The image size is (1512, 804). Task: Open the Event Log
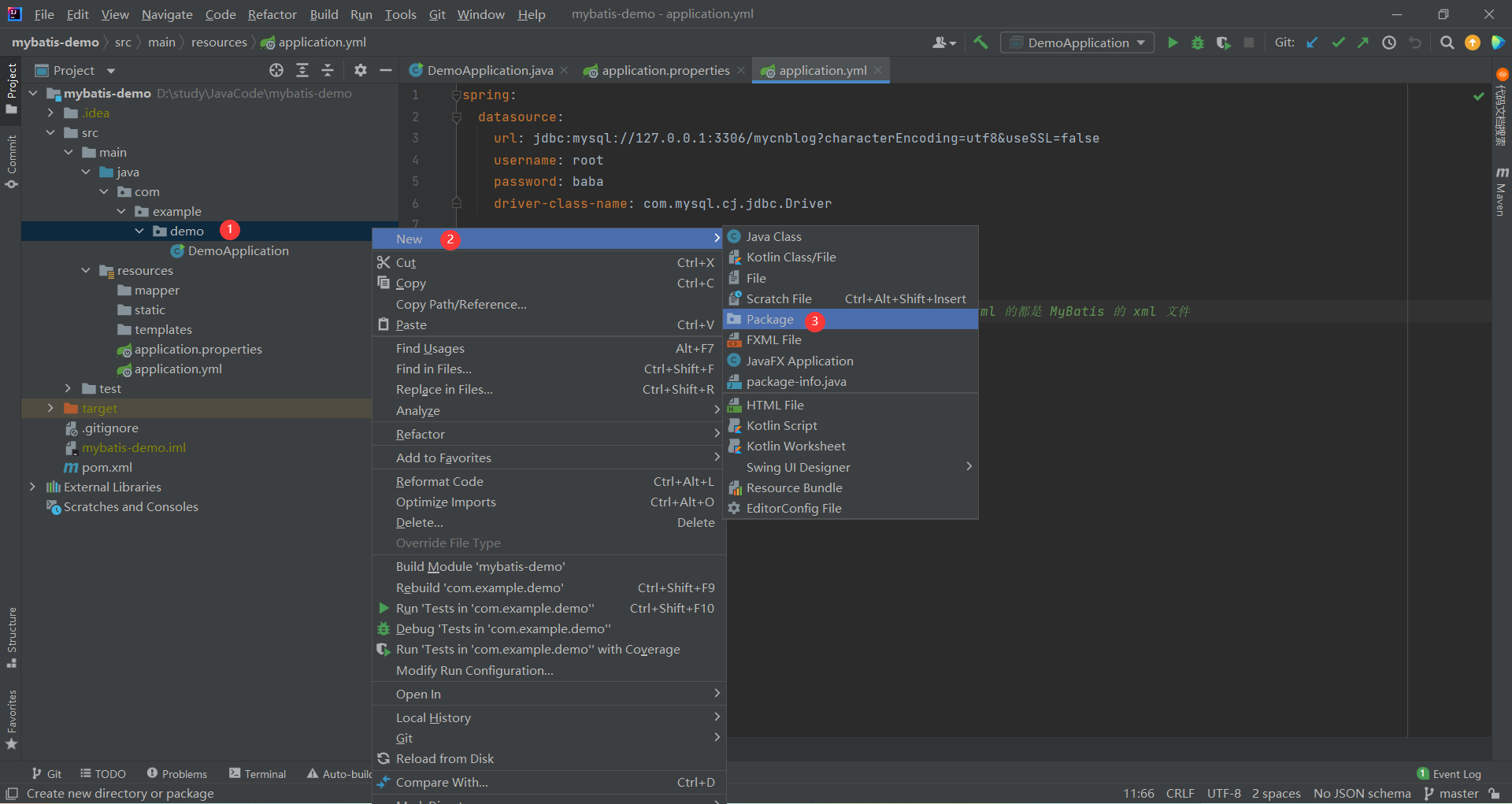[1449, 774]
